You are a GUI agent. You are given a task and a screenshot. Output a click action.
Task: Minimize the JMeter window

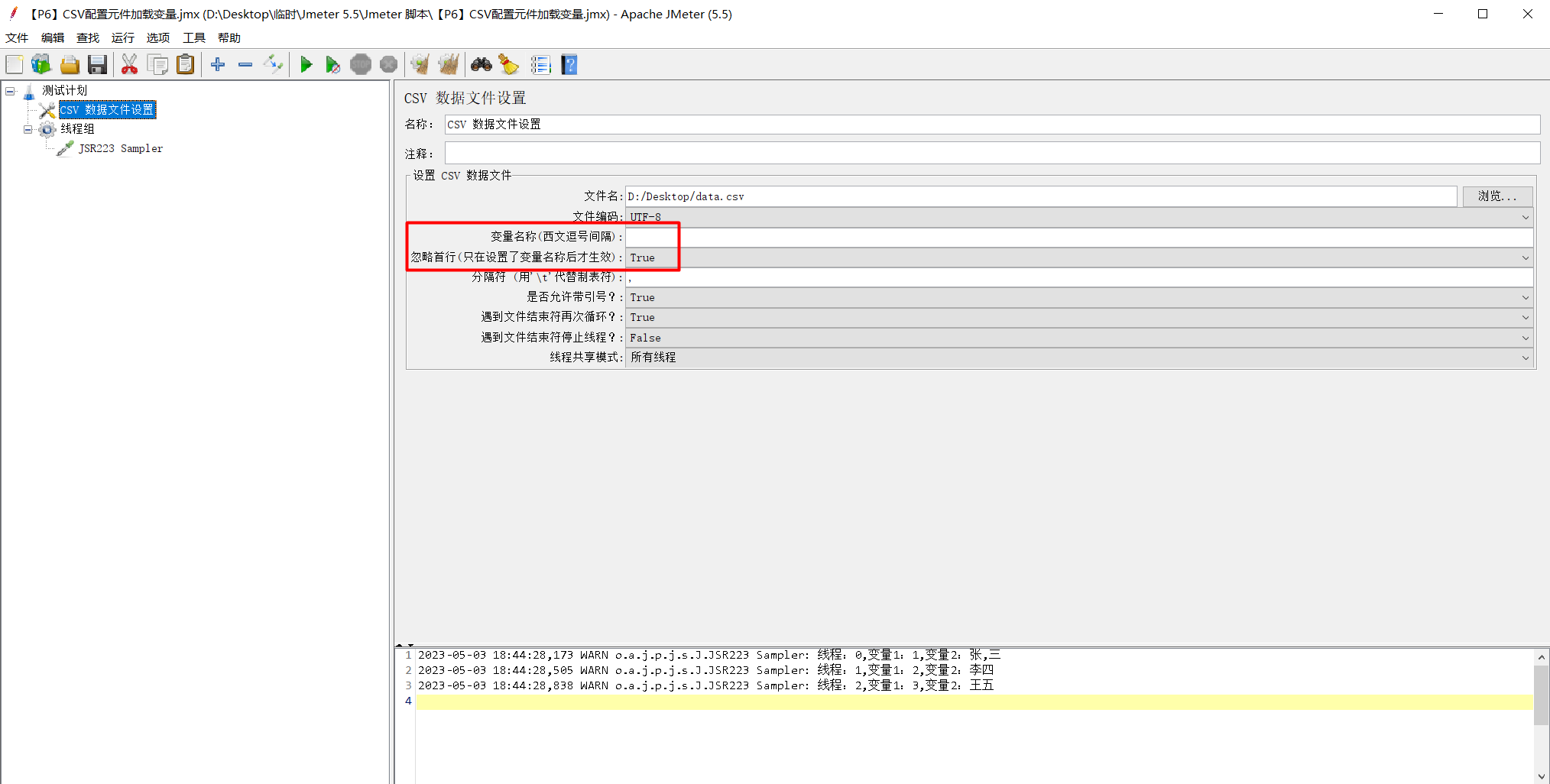(x=1438, y=14)
